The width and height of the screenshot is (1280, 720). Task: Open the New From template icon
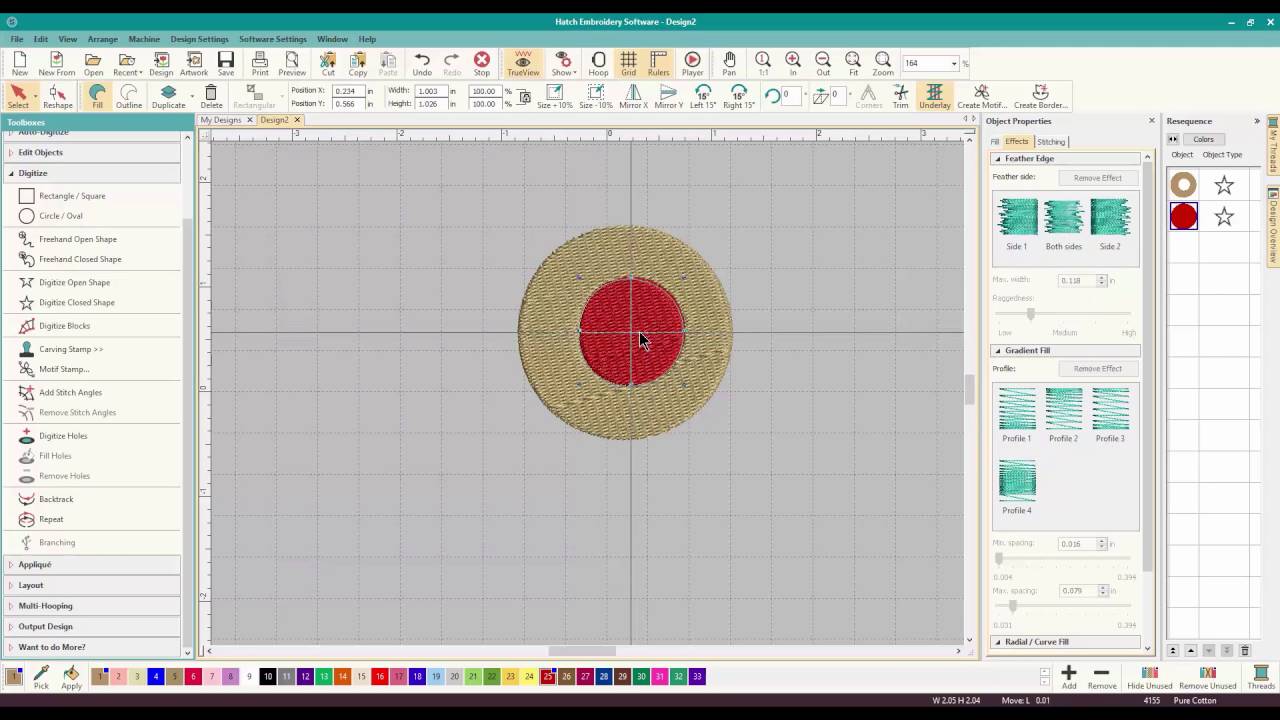[x=57, y=65]
